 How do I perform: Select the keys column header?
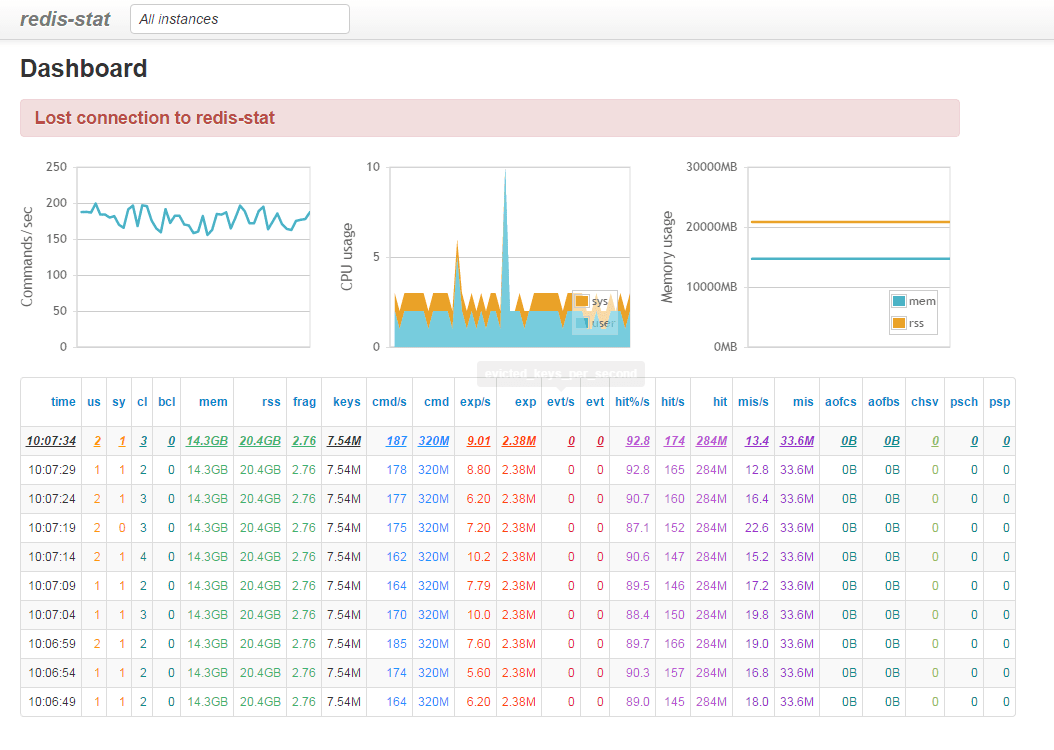(346, 402)
